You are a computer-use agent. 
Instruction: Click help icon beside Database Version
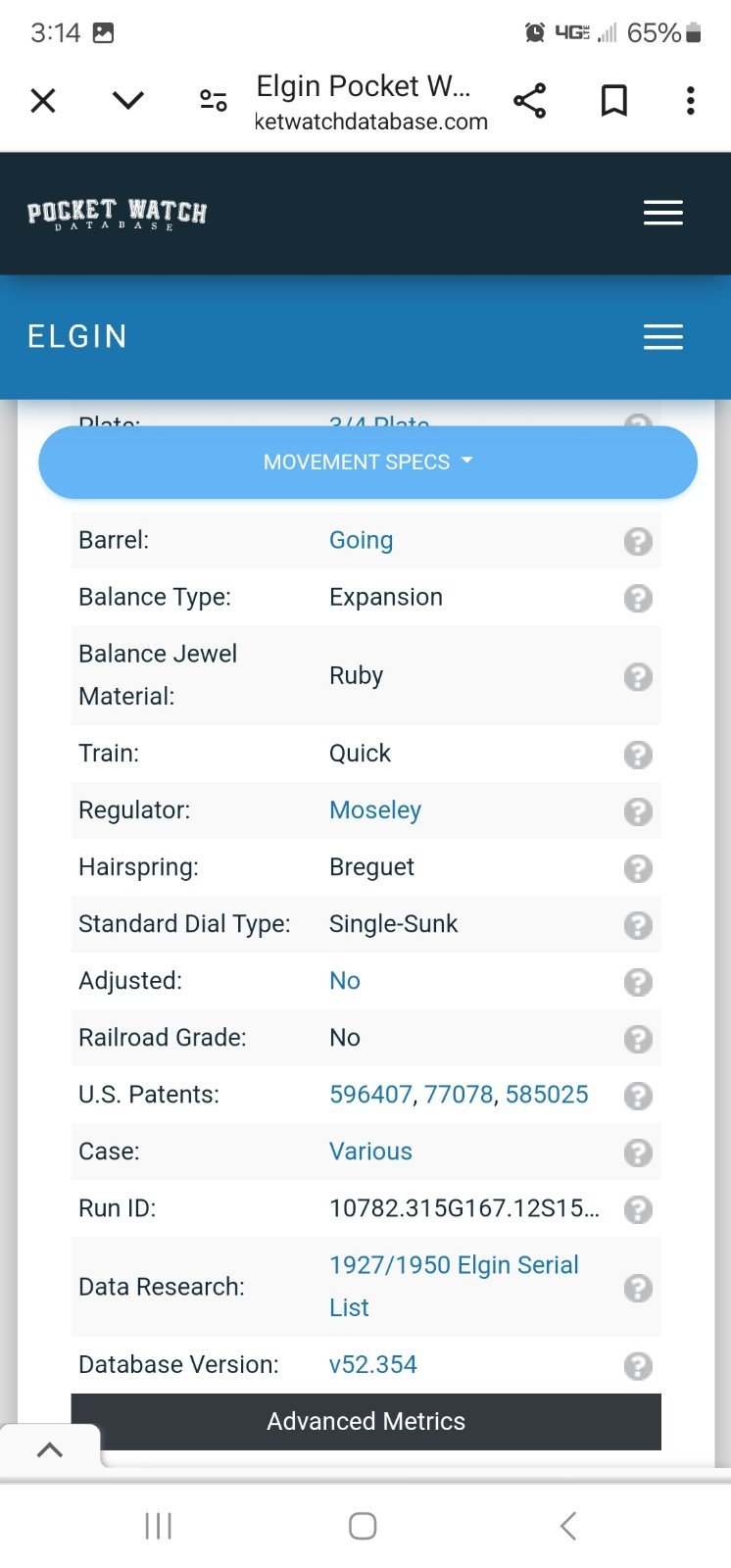click(x=638, y=1366)
